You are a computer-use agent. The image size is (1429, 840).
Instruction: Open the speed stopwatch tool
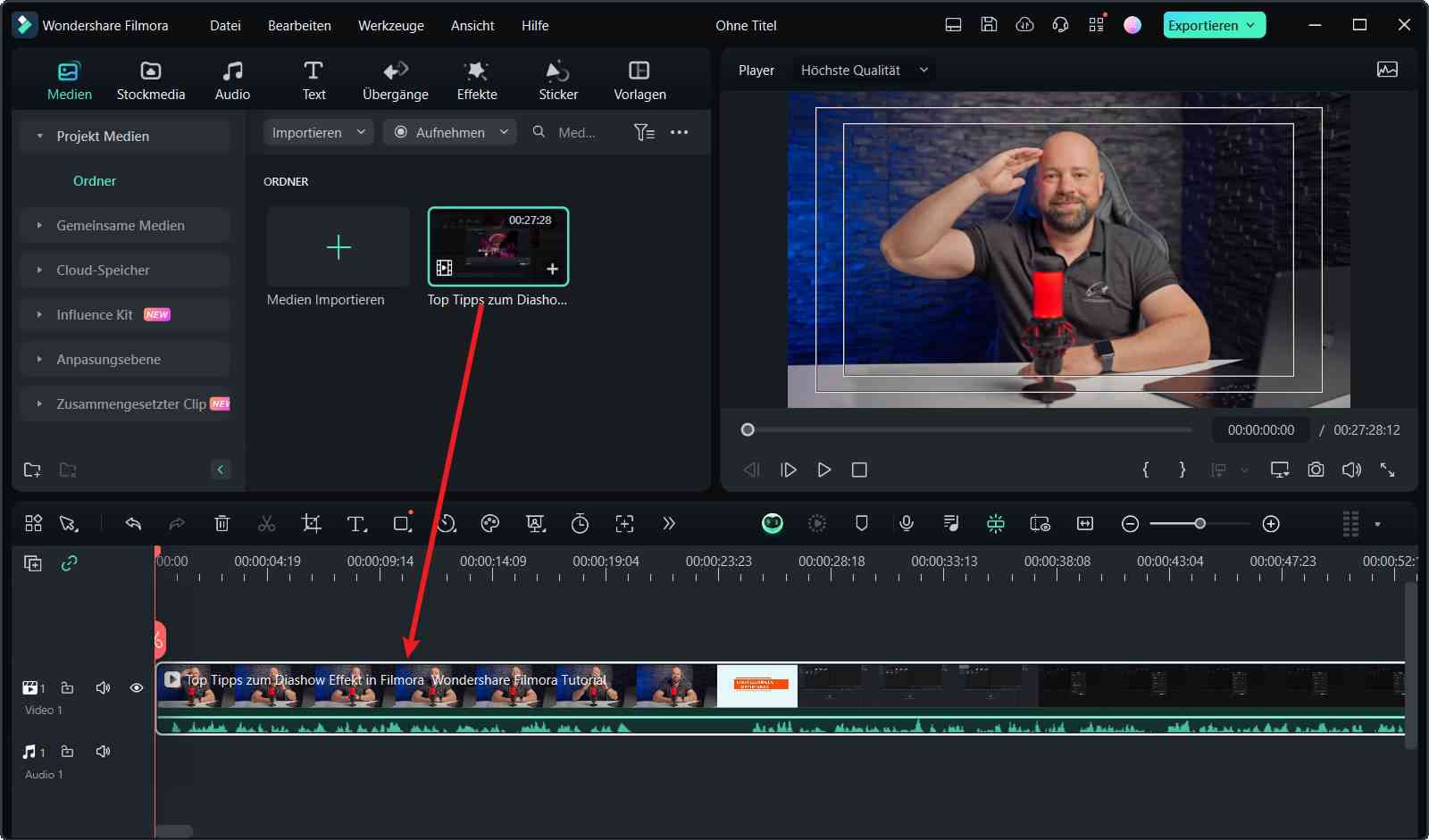(x=580, y=523)
